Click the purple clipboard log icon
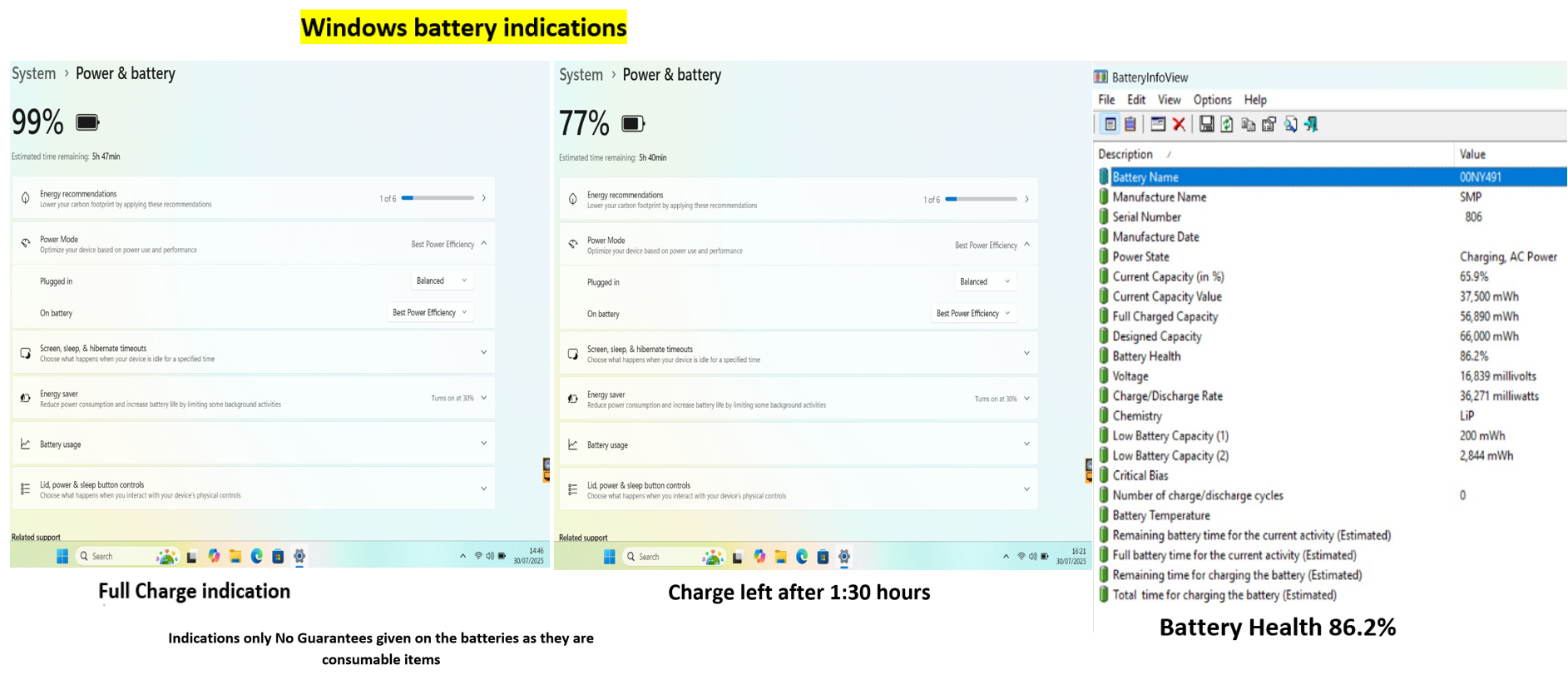Viewport: 1568px width, 675px height. (x=1130, y=125)
